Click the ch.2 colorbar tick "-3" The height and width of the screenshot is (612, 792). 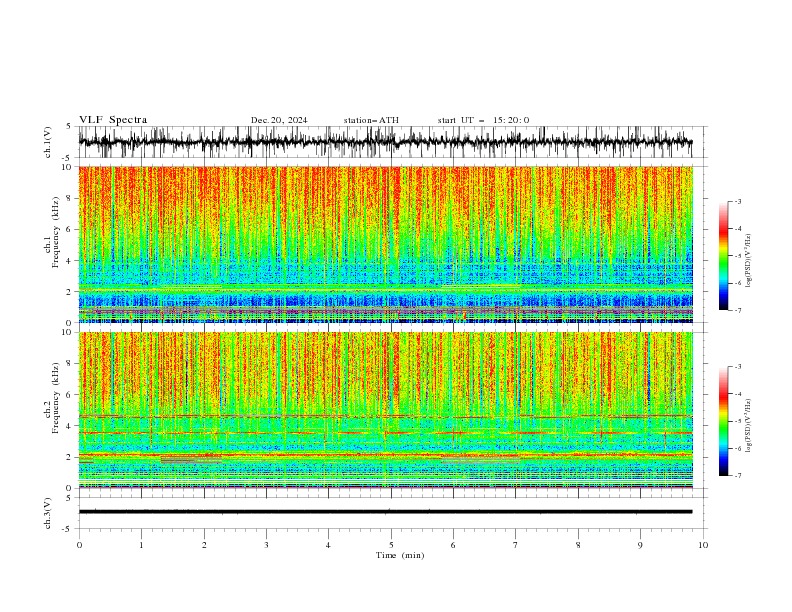pyautogui.click(x=737, y=367)
